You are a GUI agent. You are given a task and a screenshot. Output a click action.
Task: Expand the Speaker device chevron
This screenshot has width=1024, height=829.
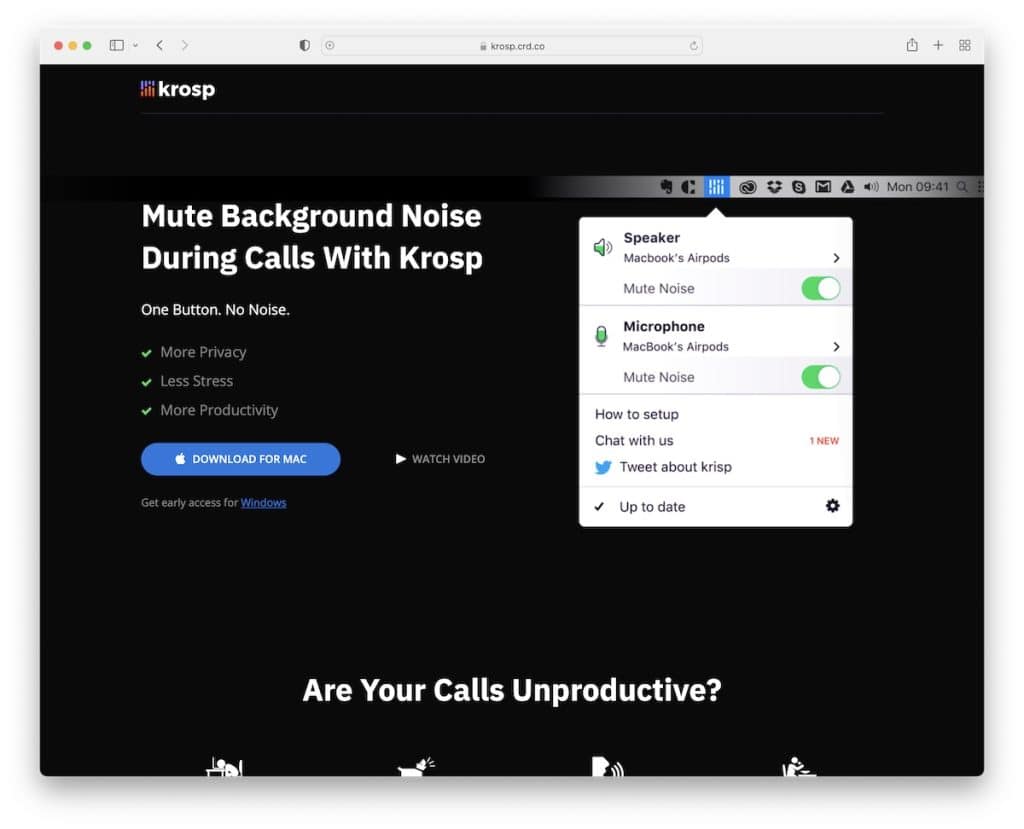(836, 258)
